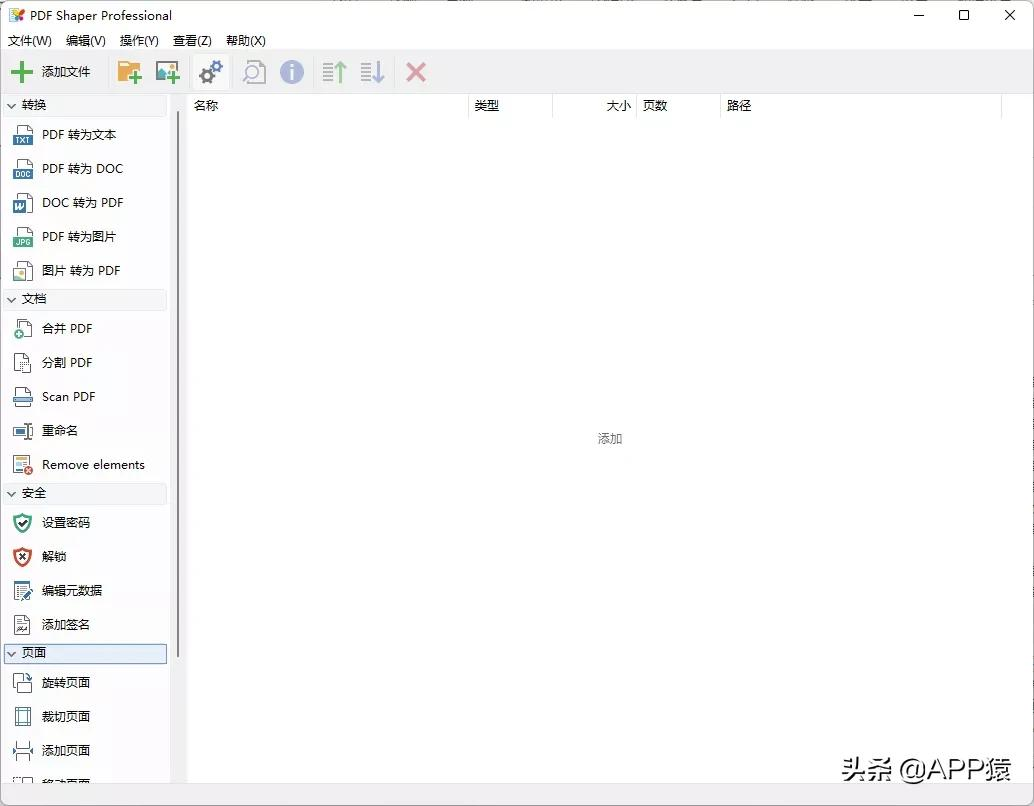
Task: Open the 帮助(X) menu
Action: pos(246,41)
